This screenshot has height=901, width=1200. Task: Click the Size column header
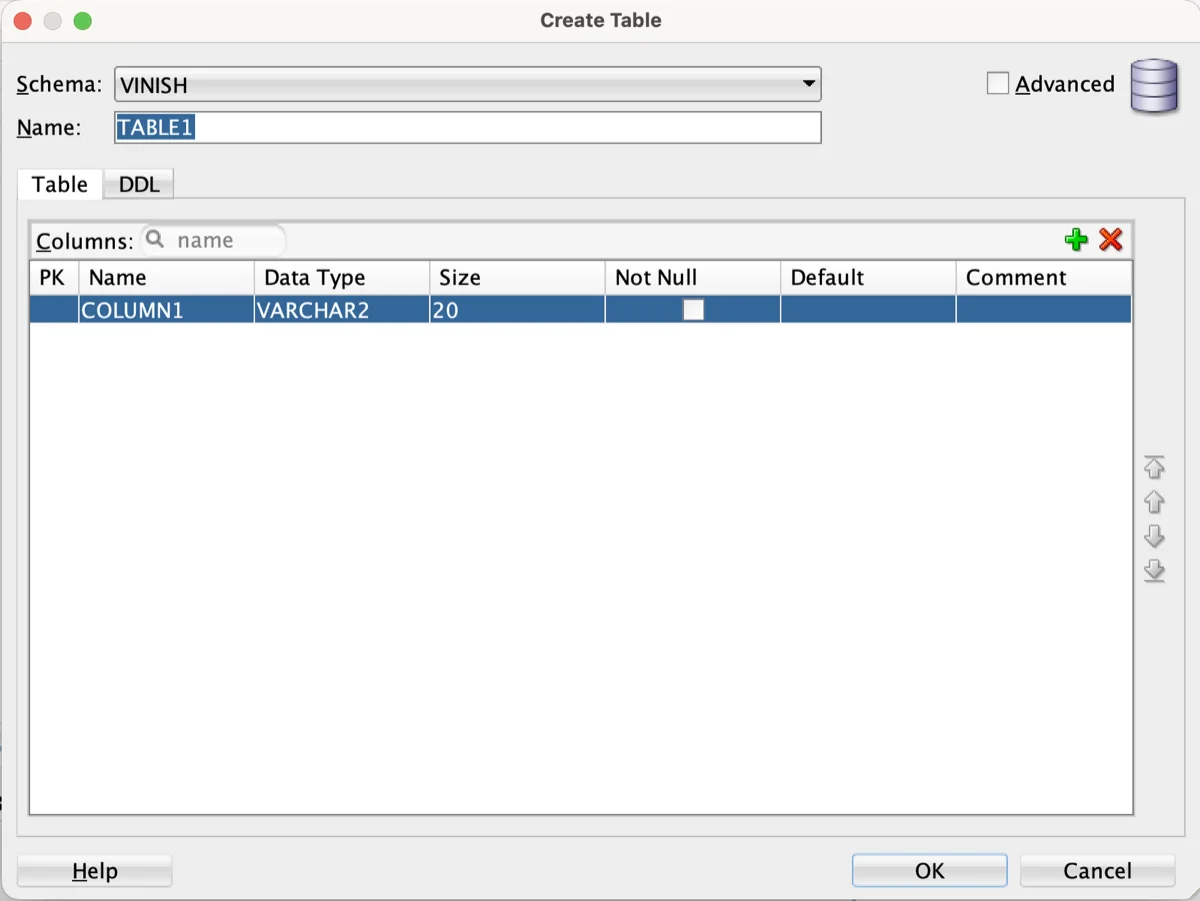[517, 278]
